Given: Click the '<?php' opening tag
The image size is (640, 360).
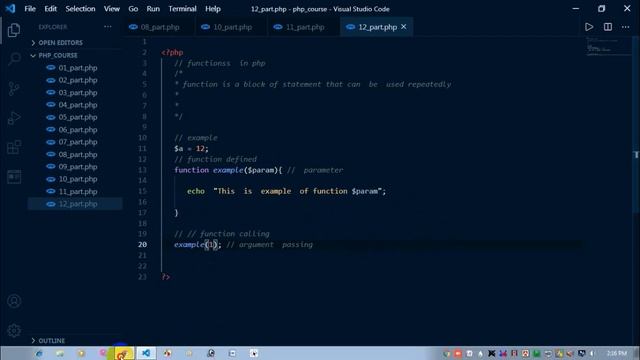Looking at the screenshot, I should point(172,52).
